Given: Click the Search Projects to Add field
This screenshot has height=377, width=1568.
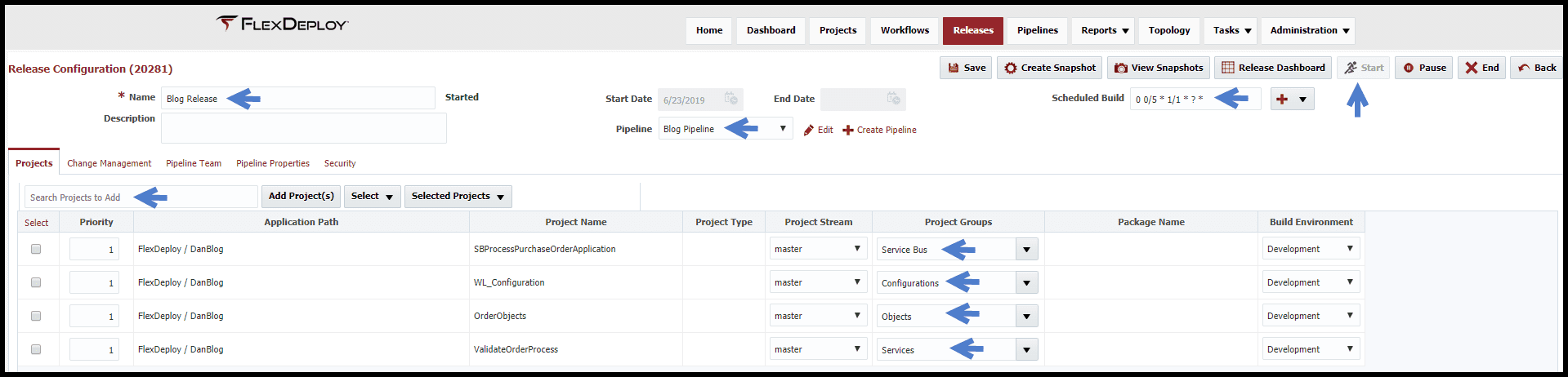Looking at the screenshot, I should (x=141, y=197).
